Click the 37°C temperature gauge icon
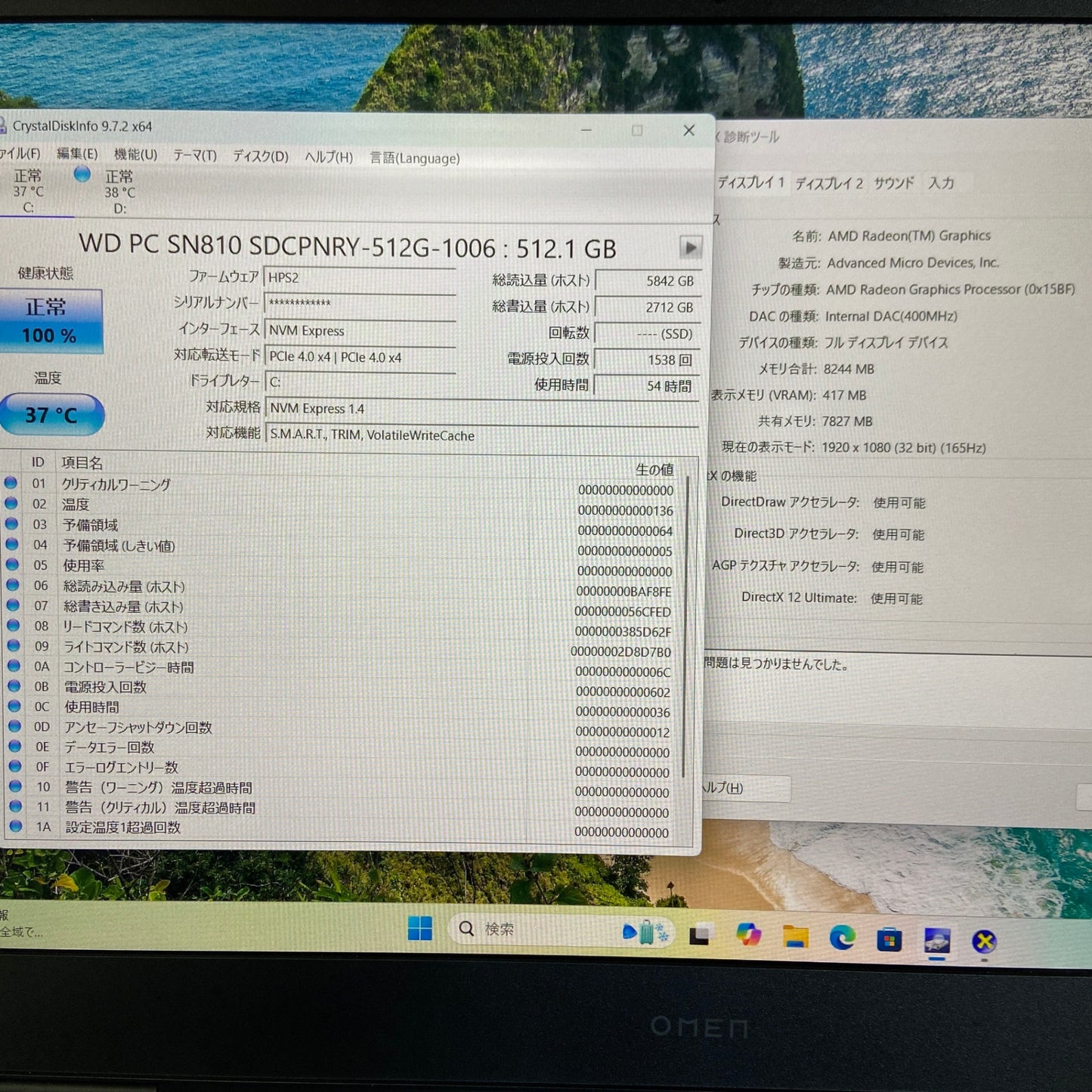Image resolution: width=1092 pixels, height=1092 pixels. pyautogui.click(x=51, y=414)
